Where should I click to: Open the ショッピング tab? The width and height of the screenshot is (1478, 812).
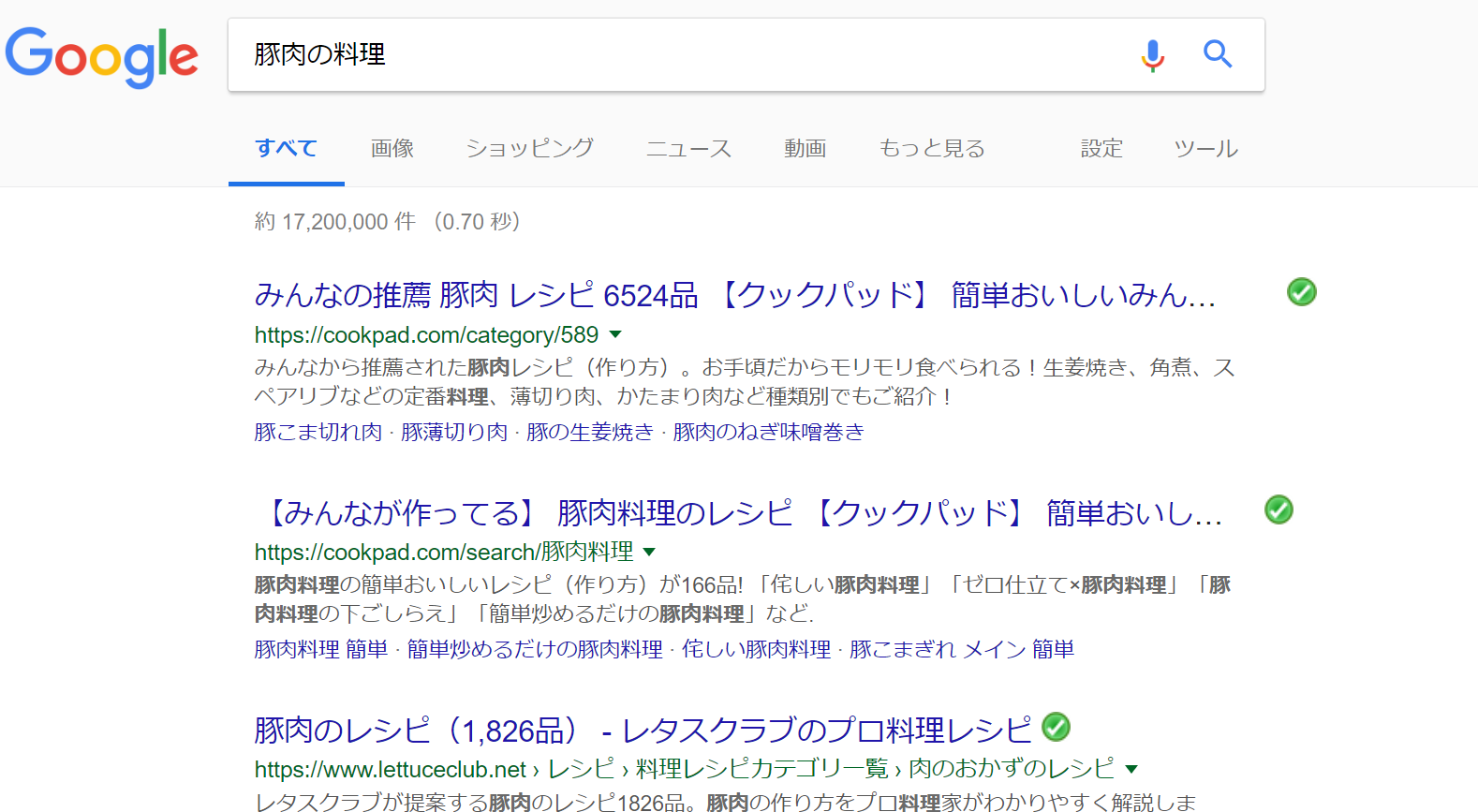coord(530,148)
